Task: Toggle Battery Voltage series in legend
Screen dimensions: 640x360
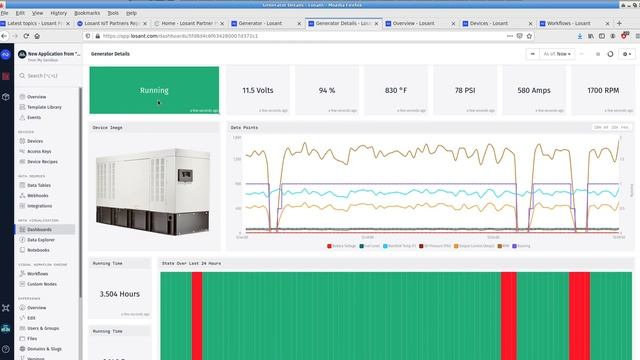Action: click(342, 246)
